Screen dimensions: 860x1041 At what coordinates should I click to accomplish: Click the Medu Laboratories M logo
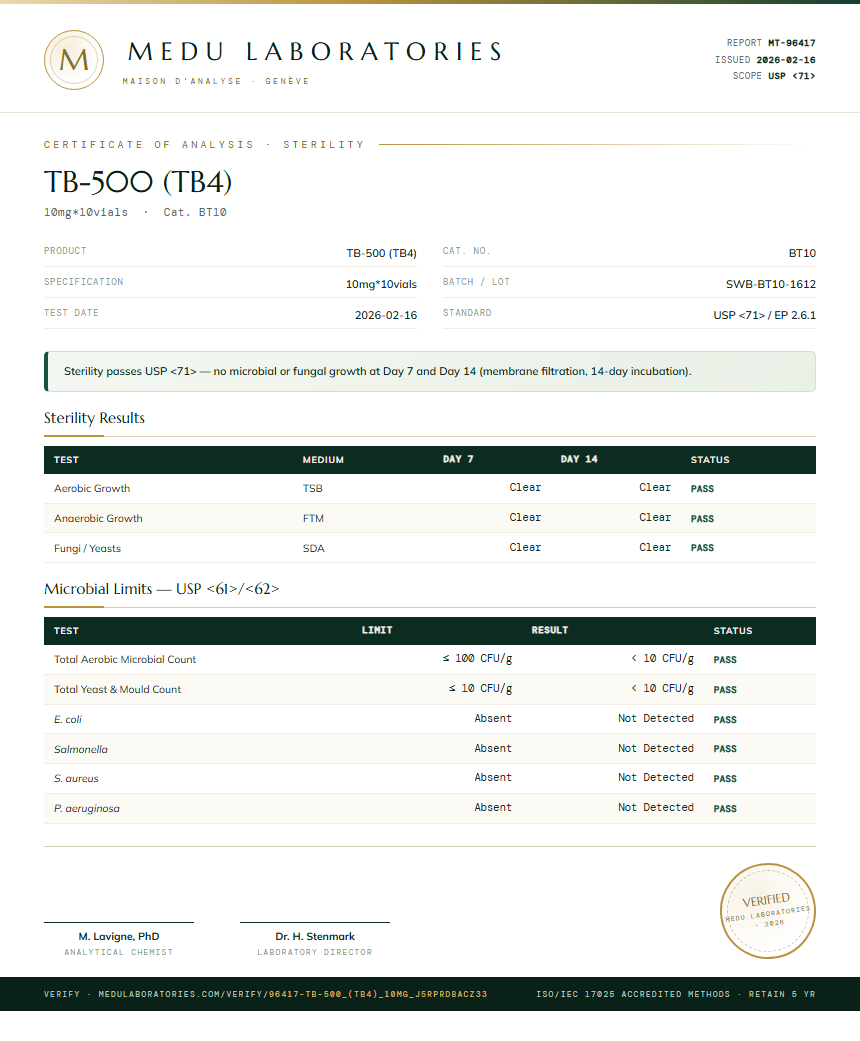[x=74, y=60]
